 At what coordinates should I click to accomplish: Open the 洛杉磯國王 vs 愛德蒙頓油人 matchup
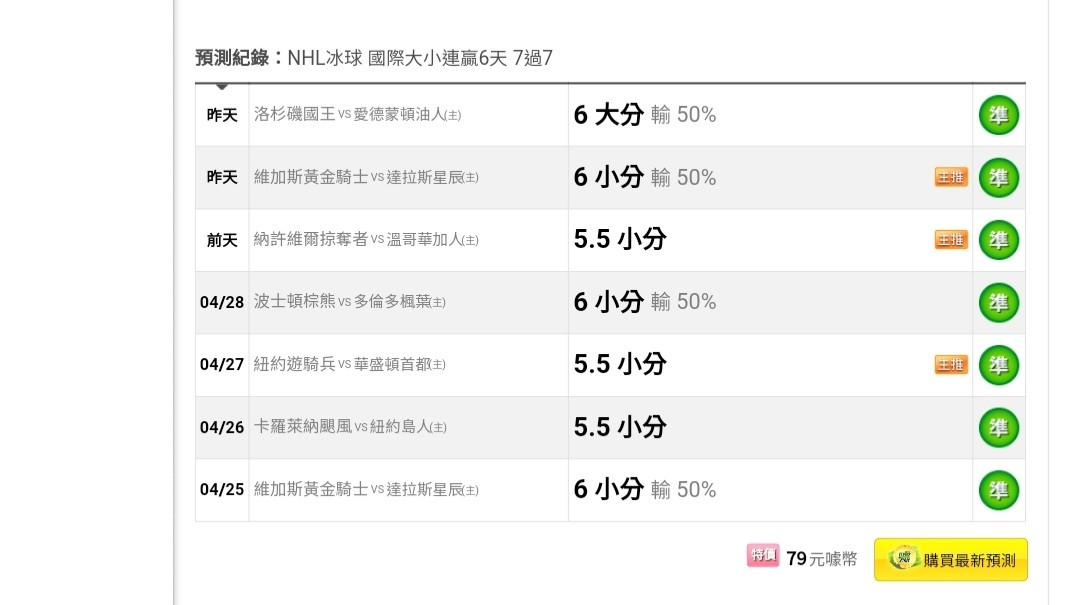point(357,114)
